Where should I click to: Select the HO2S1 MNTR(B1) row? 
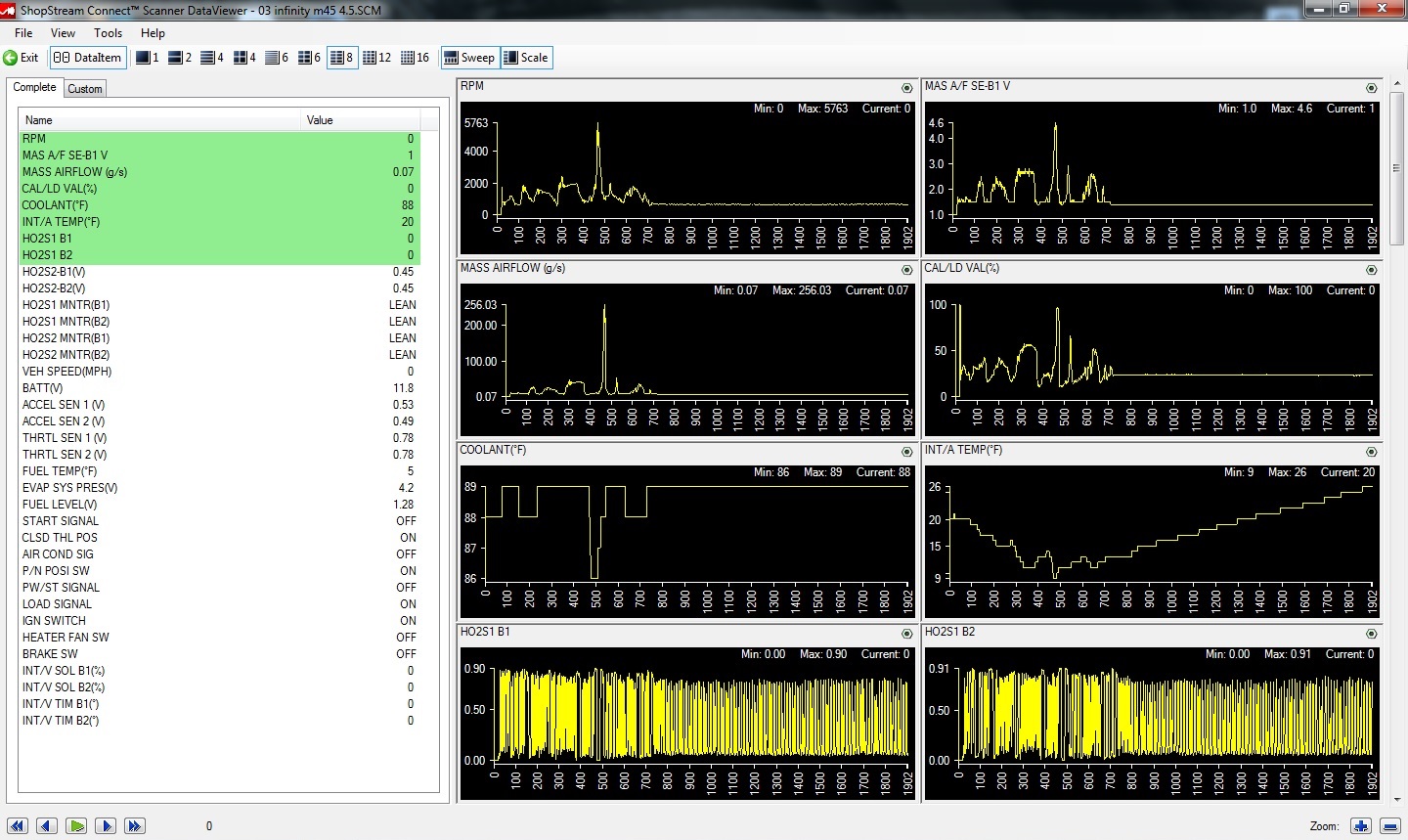pos(219,305)
